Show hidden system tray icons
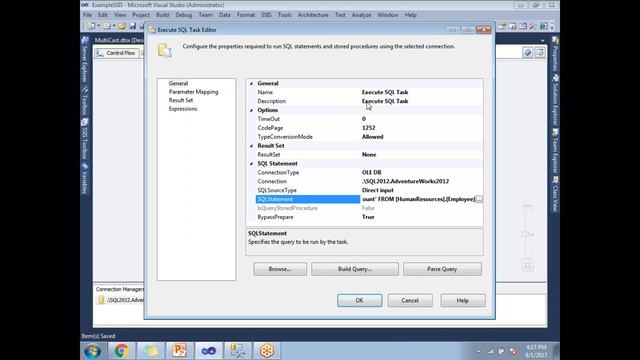Image resolution: width=640 pixels, height=360 pixels. point(479,351)
